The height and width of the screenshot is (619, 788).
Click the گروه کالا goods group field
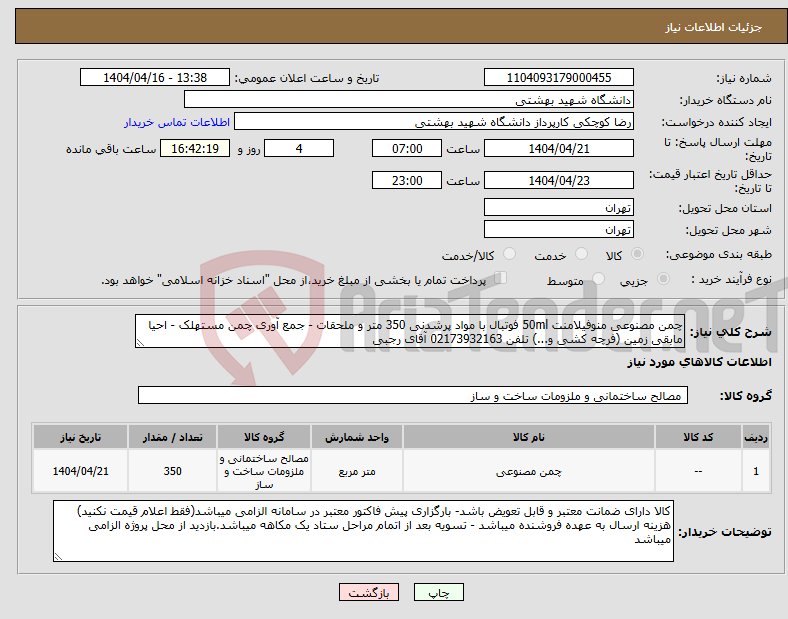413,395
